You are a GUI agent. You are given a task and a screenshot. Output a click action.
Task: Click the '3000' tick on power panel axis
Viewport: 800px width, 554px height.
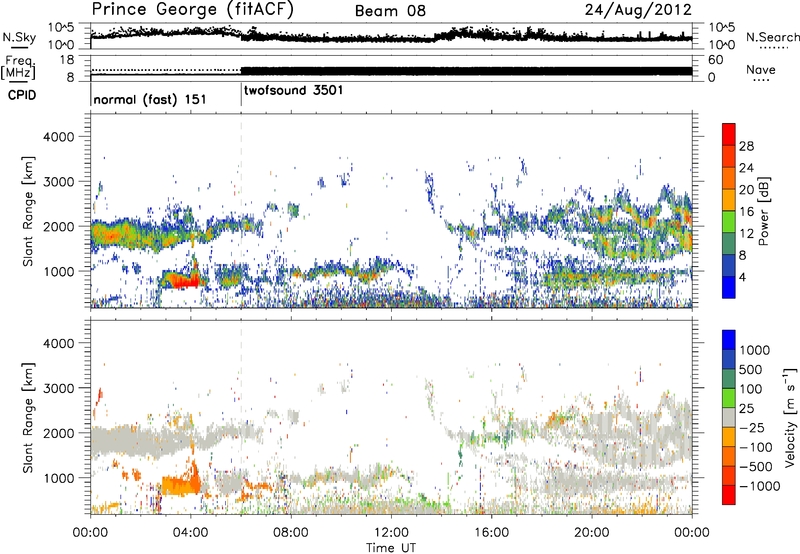tap(58, 182)
